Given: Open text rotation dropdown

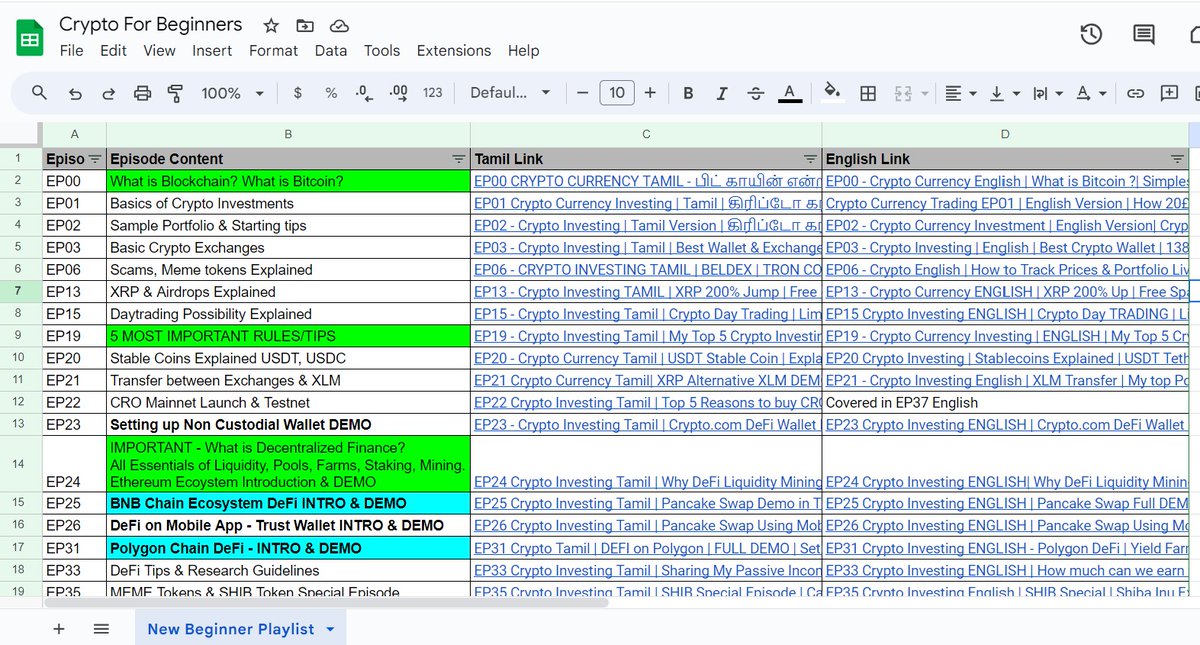Looking at the screenshot, I should (1090, 93).
